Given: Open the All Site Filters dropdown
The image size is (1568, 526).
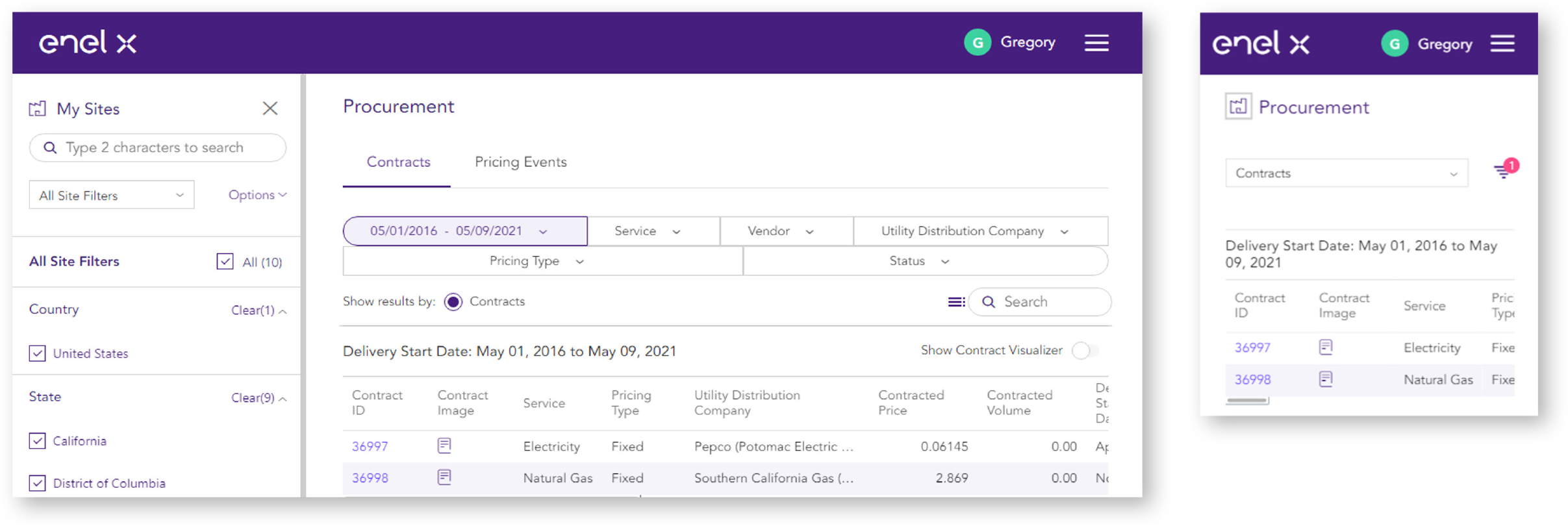Looking at the screenshot, I should click(x=111, y=195).
